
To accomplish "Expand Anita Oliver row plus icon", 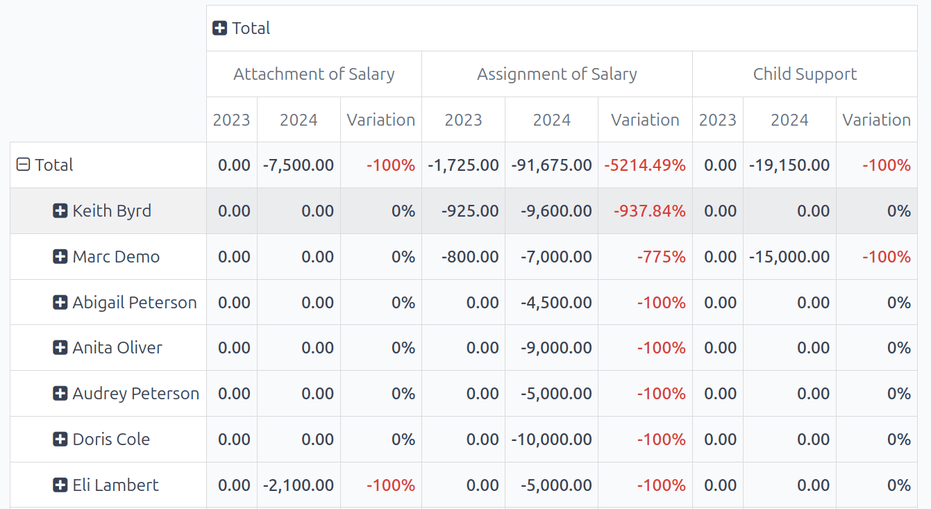I will click(x=60, y=348).
